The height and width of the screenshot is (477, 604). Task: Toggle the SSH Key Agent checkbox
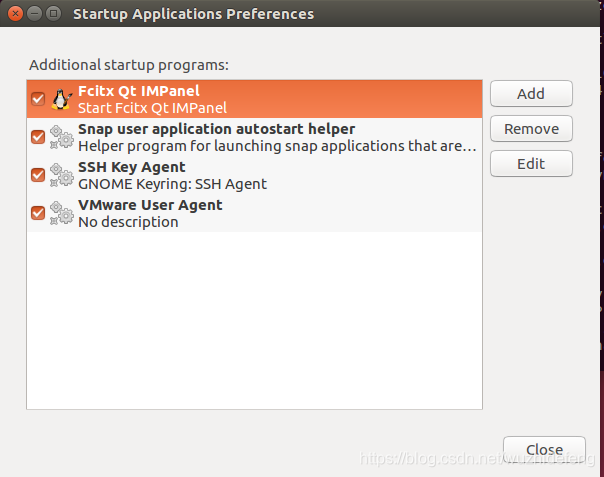tap(38, 175)
